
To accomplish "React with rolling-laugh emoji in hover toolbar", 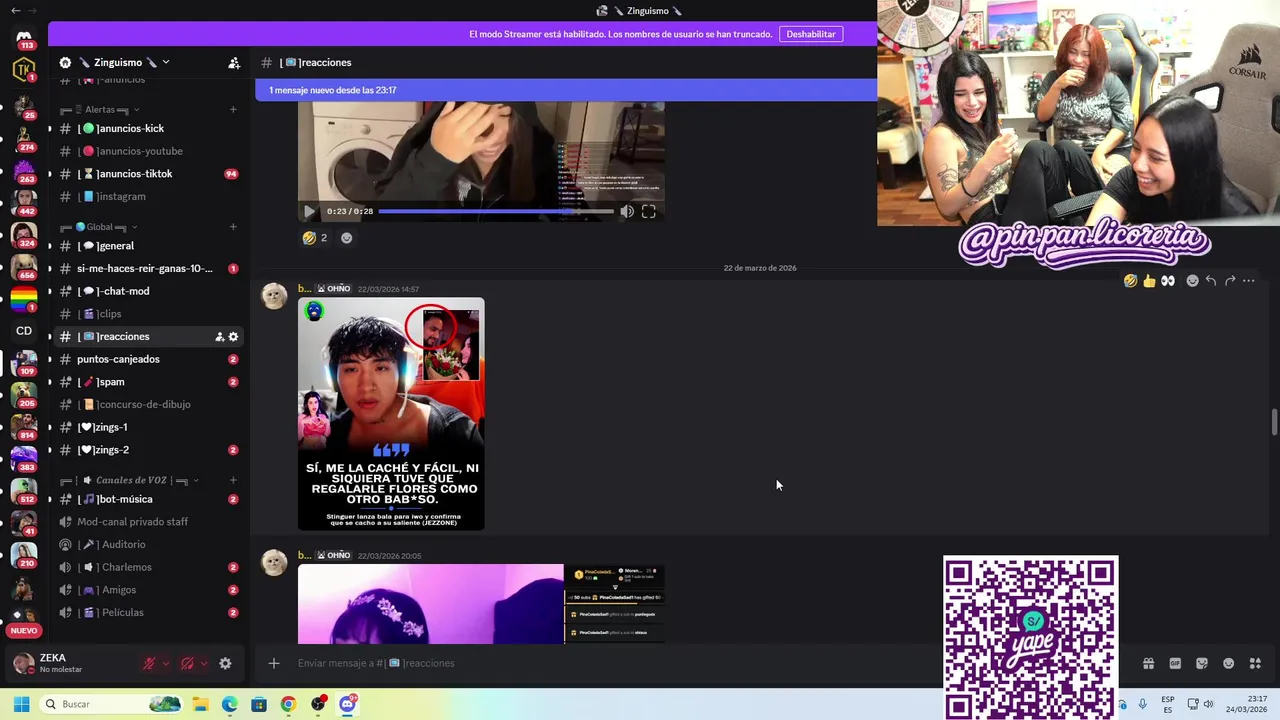I will pos(1130,281).
